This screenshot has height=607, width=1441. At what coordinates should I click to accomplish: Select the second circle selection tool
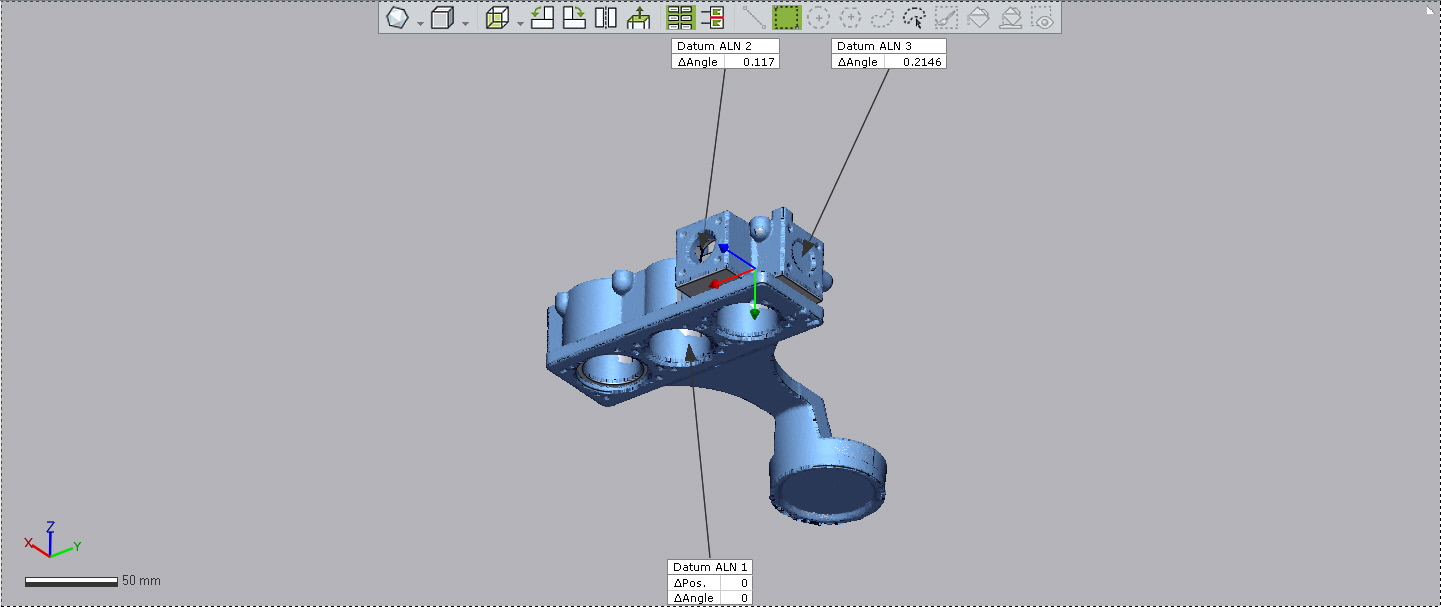tap(851, 18)
